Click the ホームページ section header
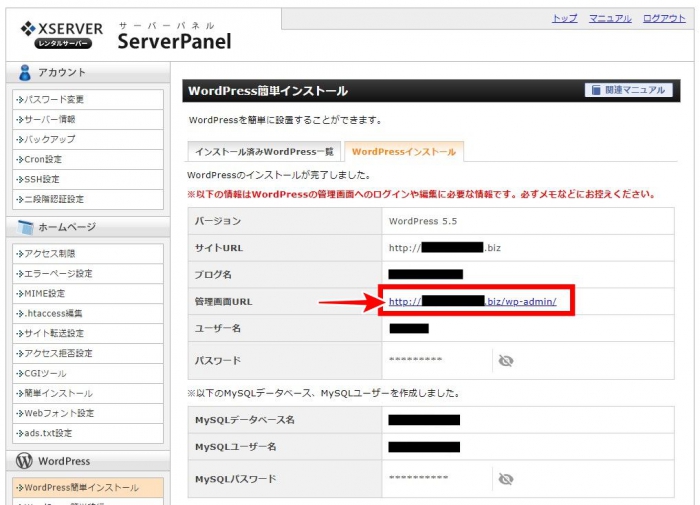 (x=88, y=227)
